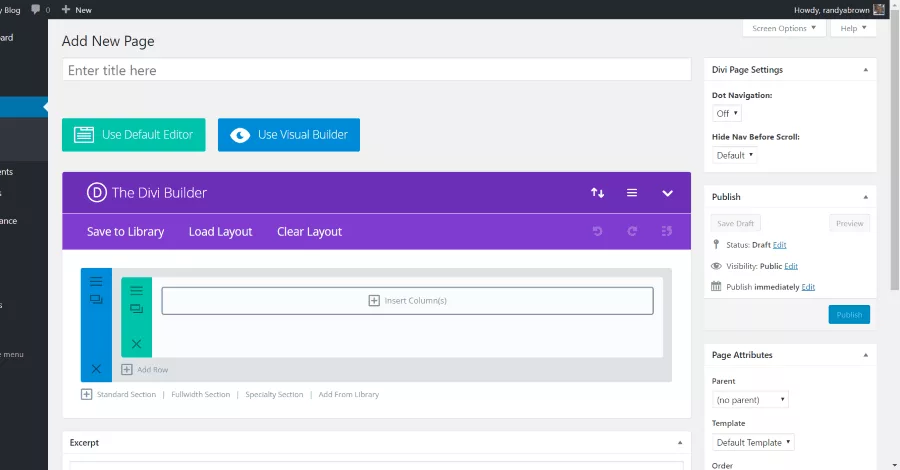Open the history states icon

tap(666, 231)
